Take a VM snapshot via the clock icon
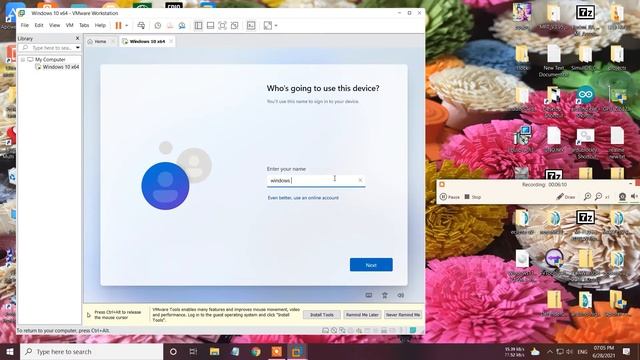 coord(158,25)
